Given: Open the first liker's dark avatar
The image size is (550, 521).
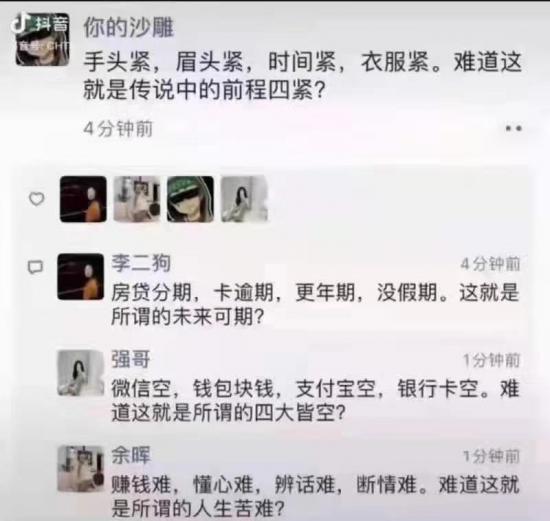Looking at the screenshot, I should pyautogui.click(x=83, y=199).
